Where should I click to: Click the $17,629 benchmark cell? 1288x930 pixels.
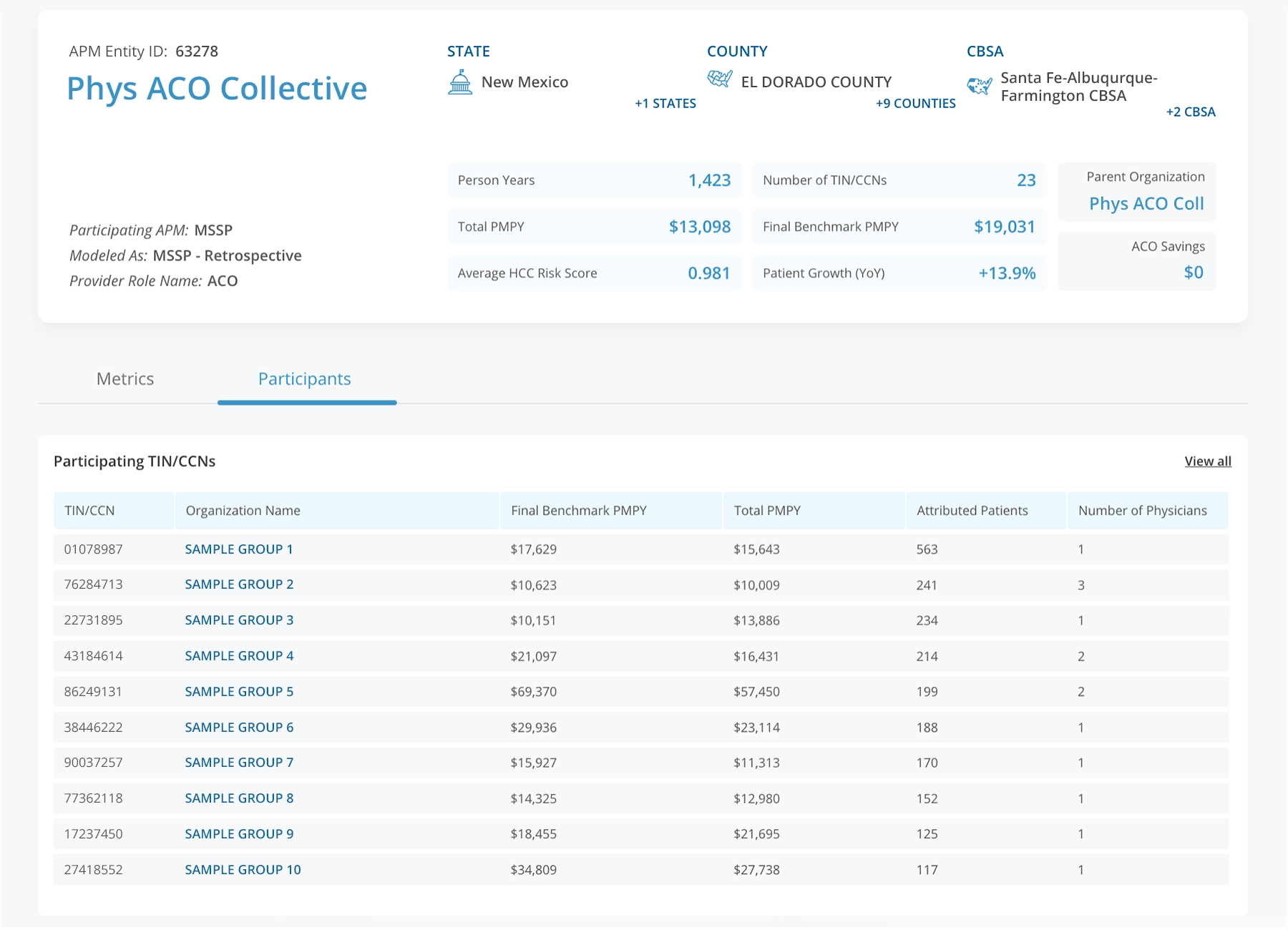coord(533,549)
